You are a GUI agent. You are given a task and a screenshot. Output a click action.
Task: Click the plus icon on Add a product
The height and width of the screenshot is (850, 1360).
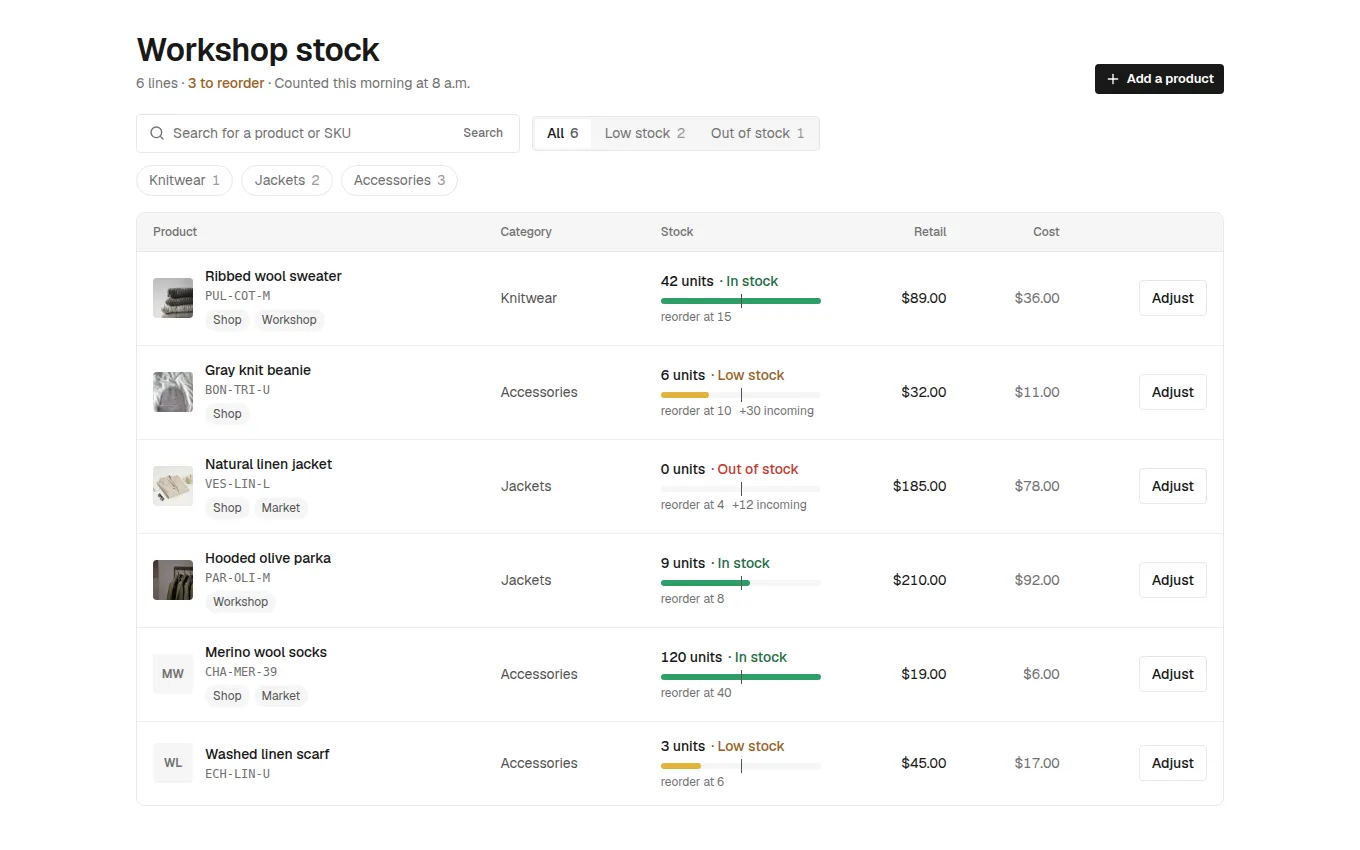click(1113, 79)
